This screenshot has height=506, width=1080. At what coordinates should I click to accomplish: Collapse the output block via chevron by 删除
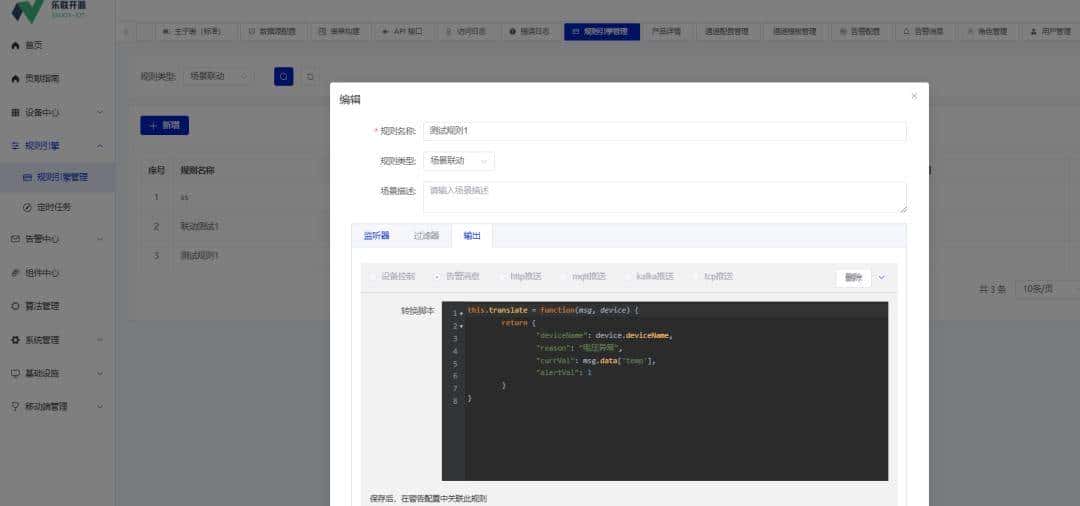coord(882,277)
